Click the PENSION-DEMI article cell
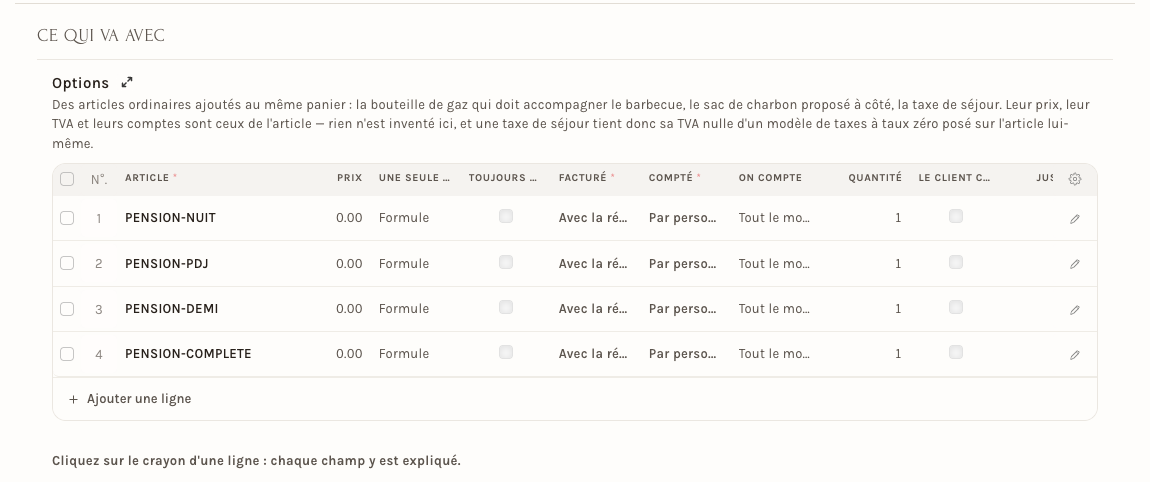 tap(172, 309)
